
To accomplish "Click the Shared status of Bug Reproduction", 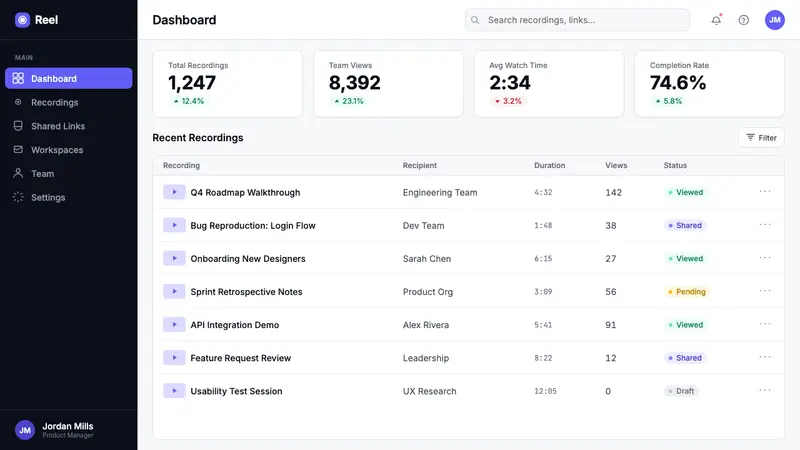I will pos(685,226).
